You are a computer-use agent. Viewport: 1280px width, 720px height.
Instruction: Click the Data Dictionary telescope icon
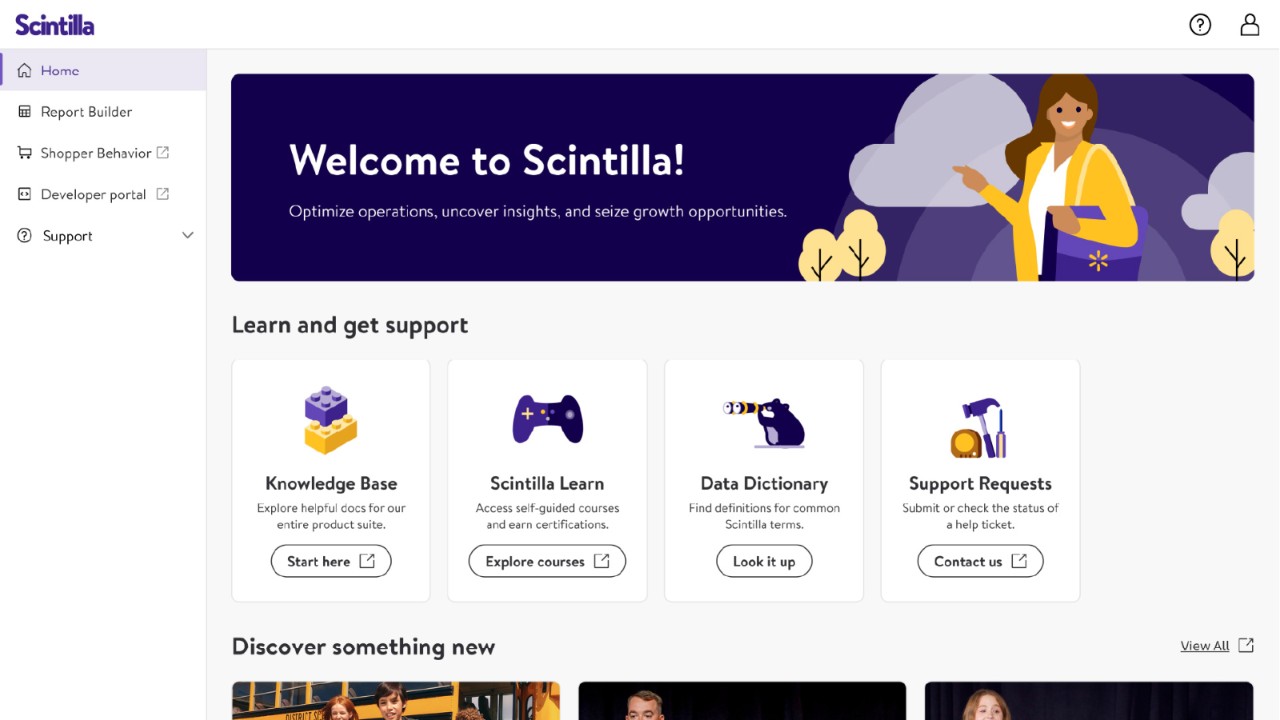(764, 421)
